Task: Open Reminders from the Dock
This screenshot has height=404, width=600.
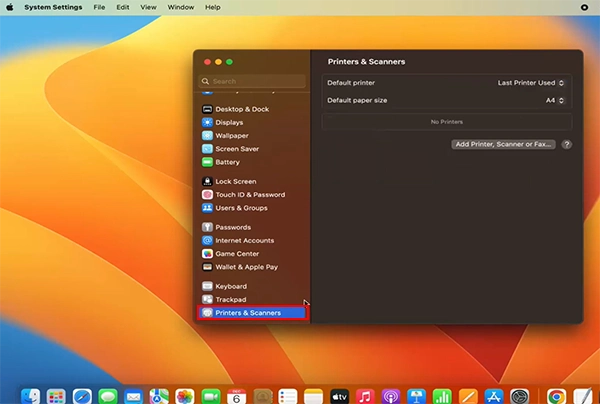Action: pos(288,396)
